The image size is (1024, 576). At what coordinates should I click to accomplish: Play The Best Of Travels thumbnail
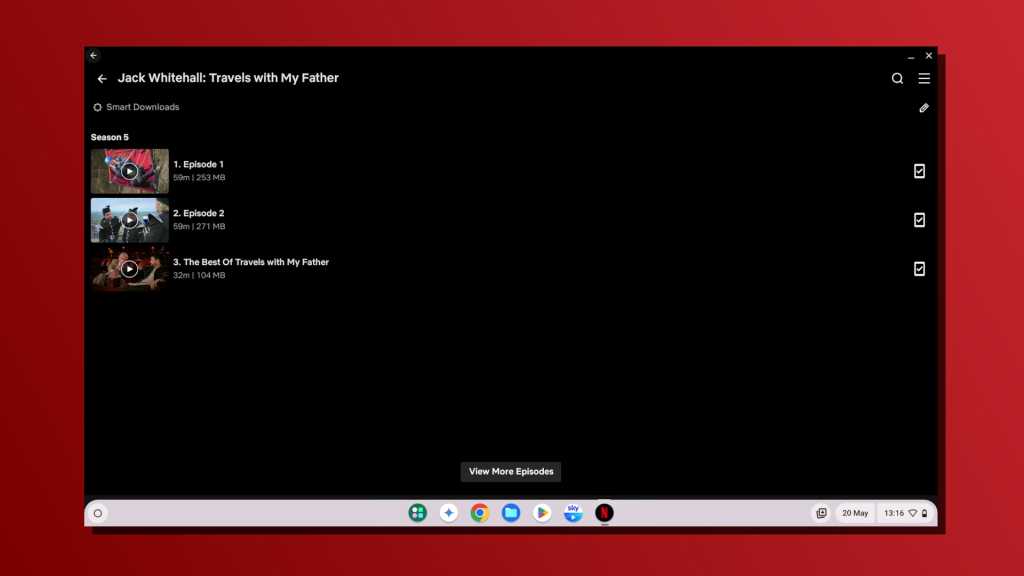(x=129, y=269)
